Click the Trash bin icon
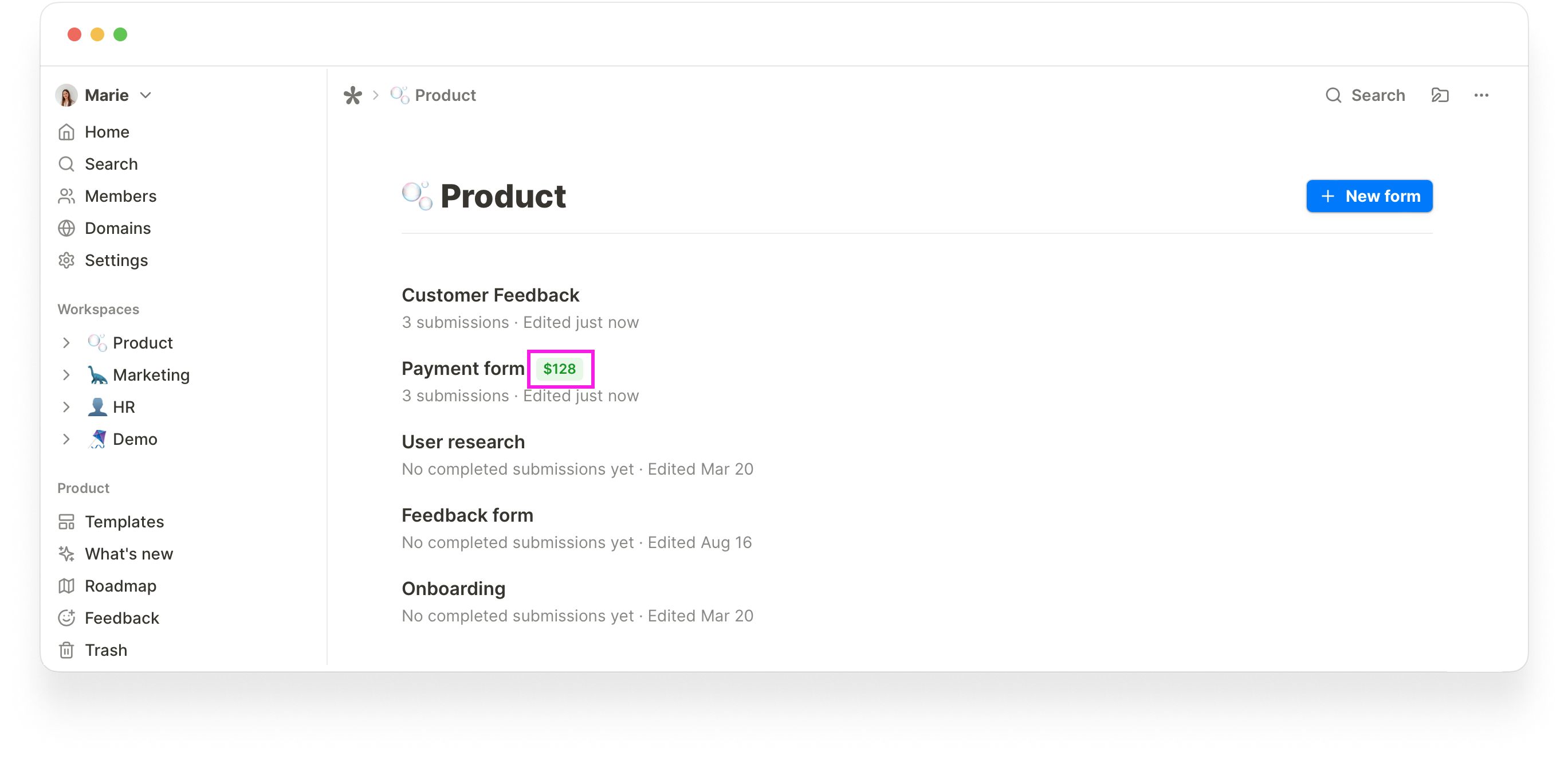 (x=66, y=651)
